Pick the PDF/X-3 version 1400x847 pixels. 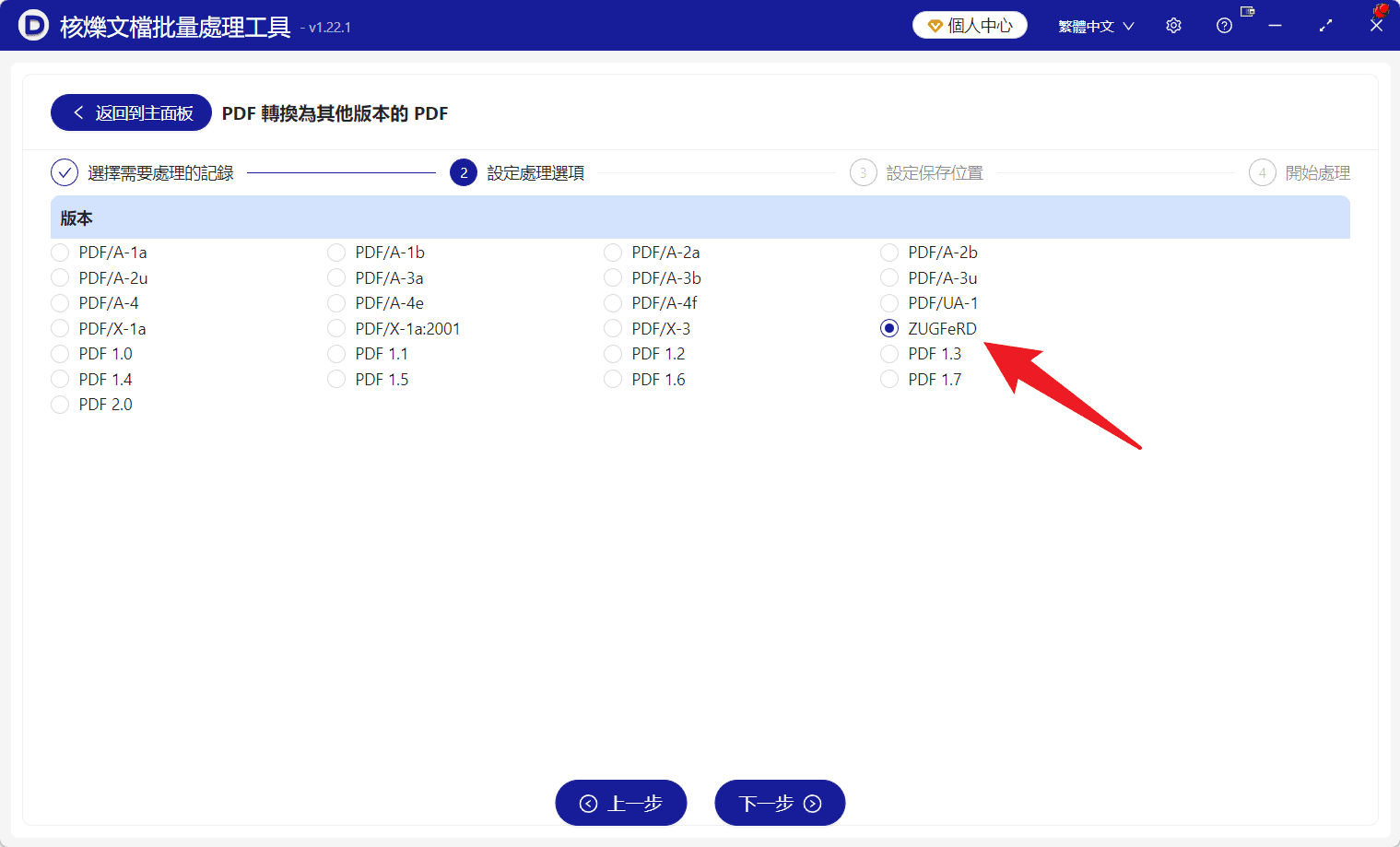(613, 328)
